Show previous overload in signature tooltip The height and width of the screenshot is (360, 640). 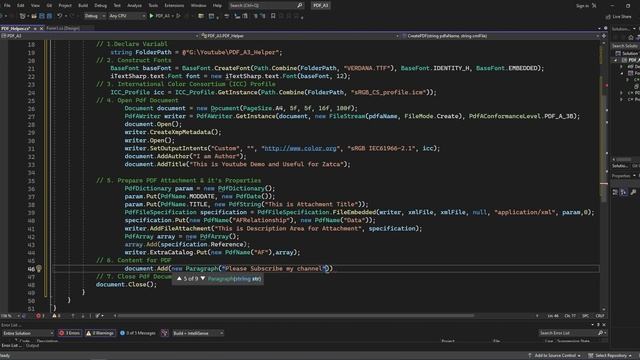coord(179,278)
